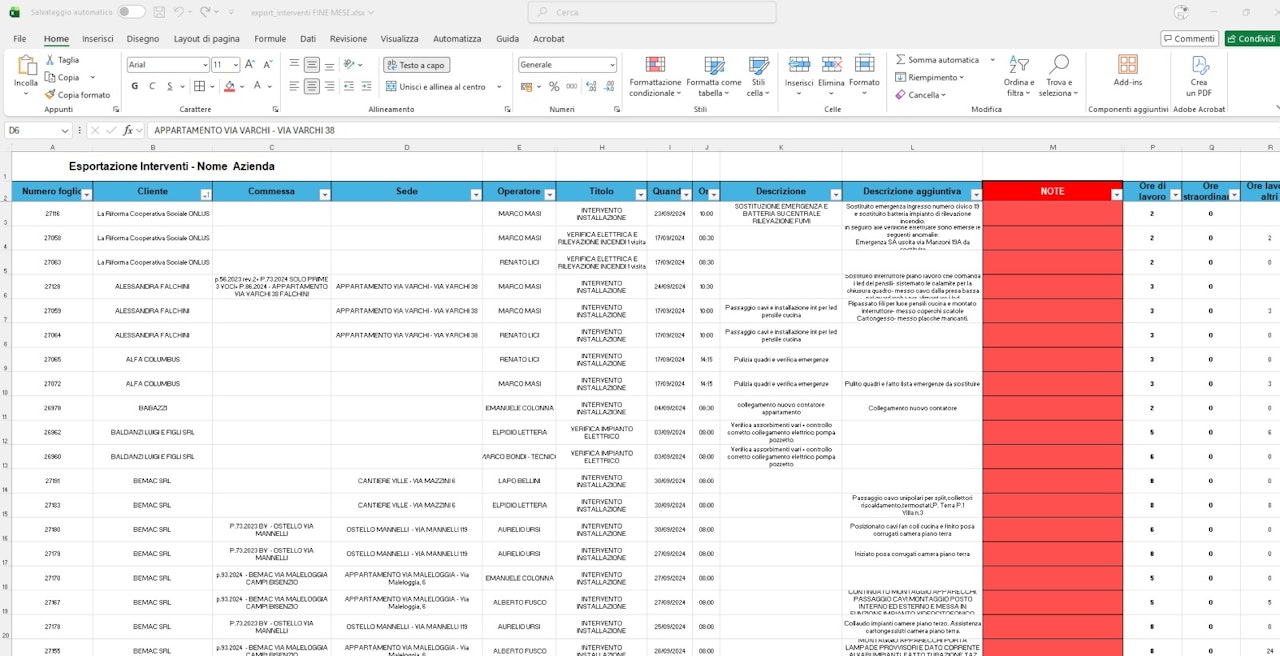The image size is (1280, 656).
Task: Switch to the Inserisci tab
Action: click(98, 38)
